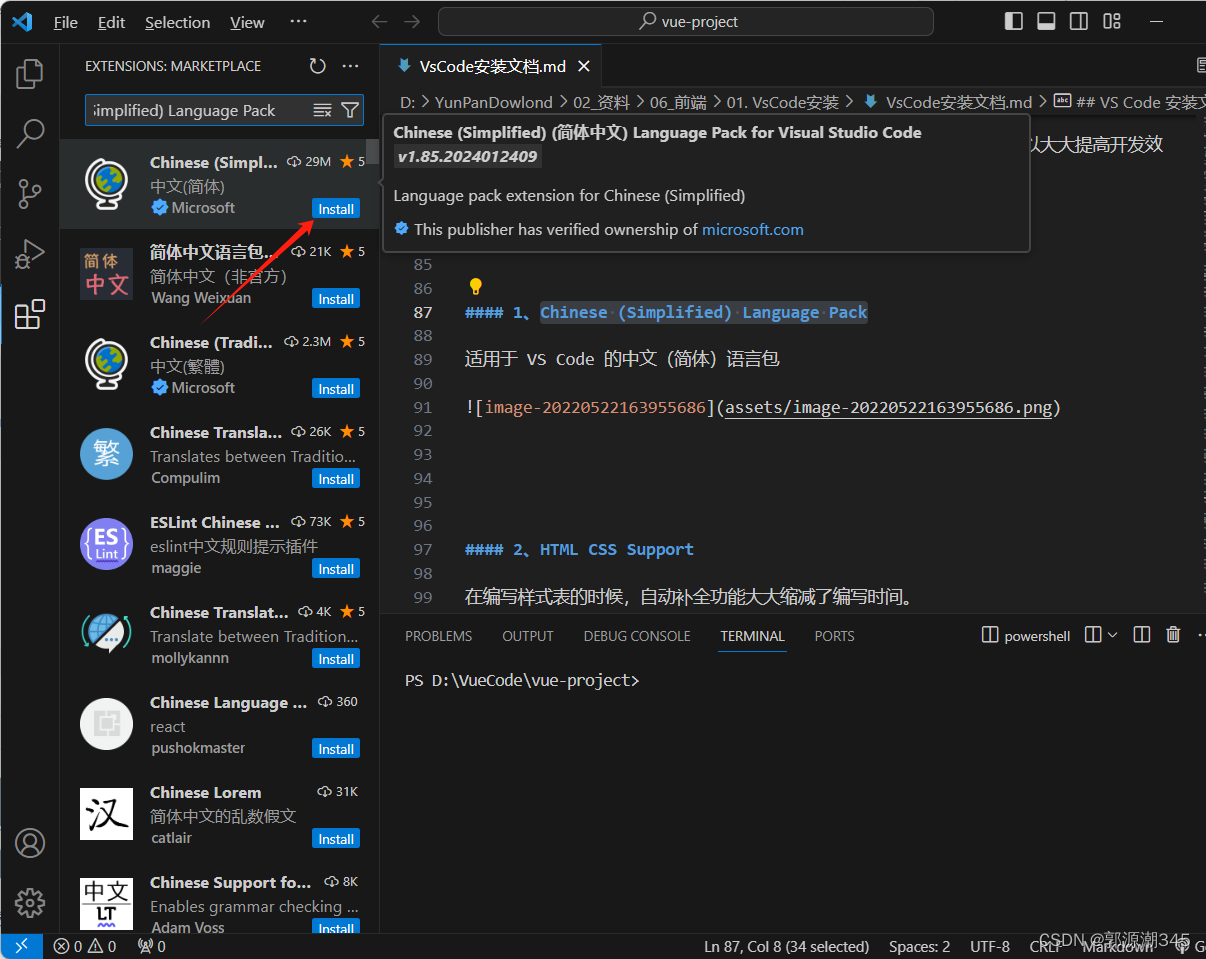
Task: Clear extensions search results icon
Action: pyautogui.click(x=322, y=110)
